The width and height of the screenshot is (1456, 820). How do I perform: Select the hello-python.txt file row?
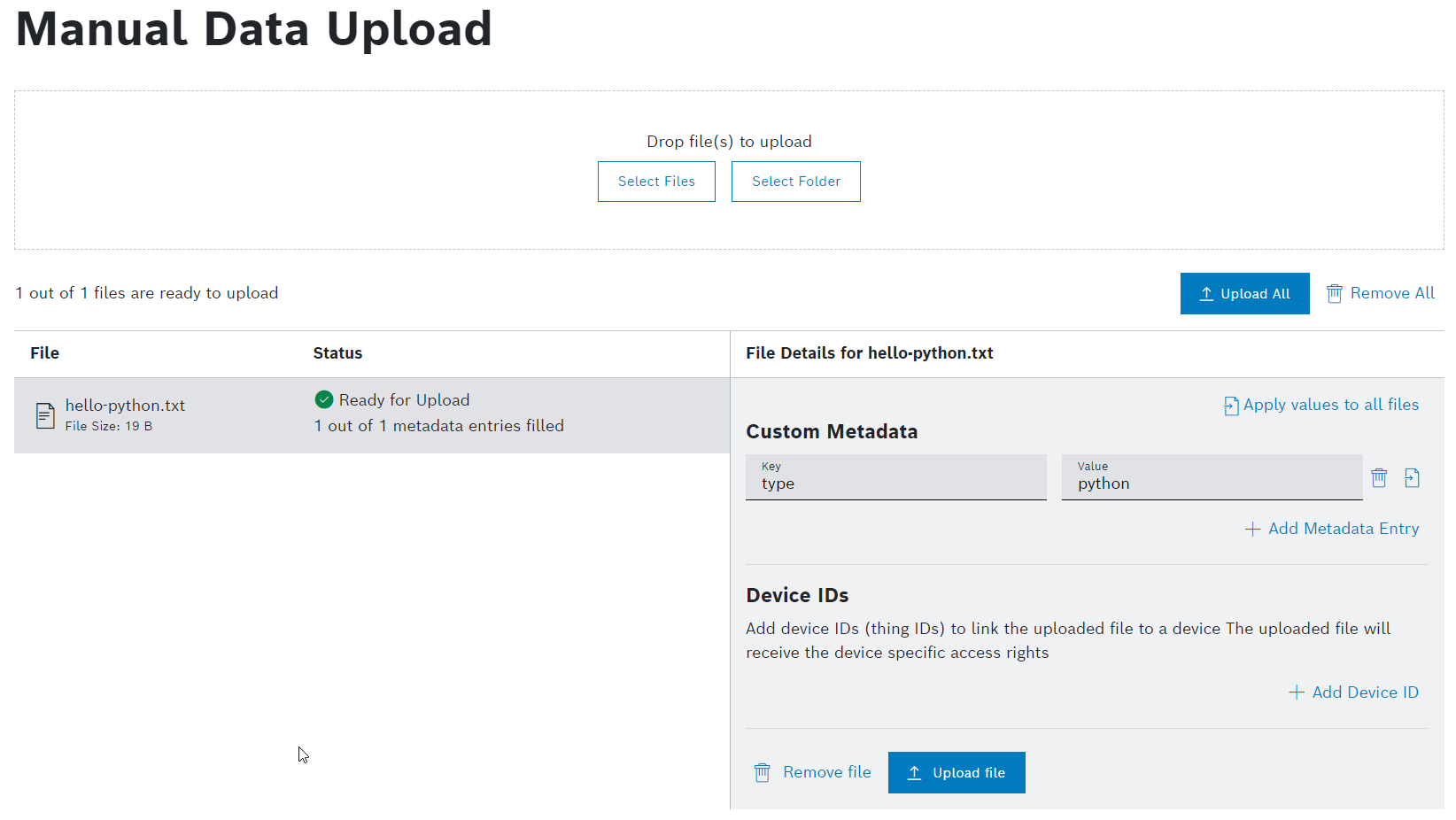(372, 415)
